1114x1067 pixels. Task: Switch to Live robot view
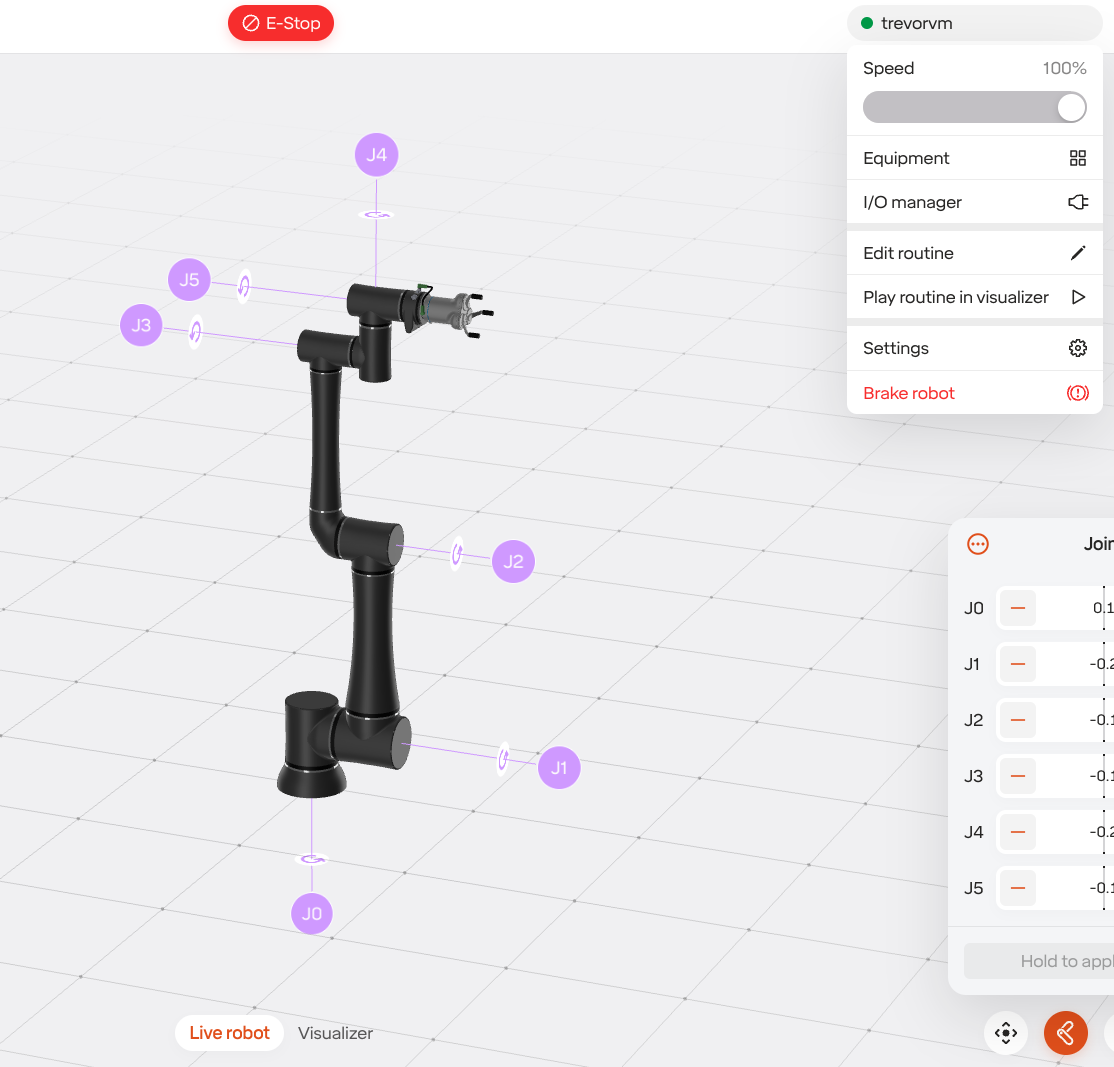(x=229, y=1033)
